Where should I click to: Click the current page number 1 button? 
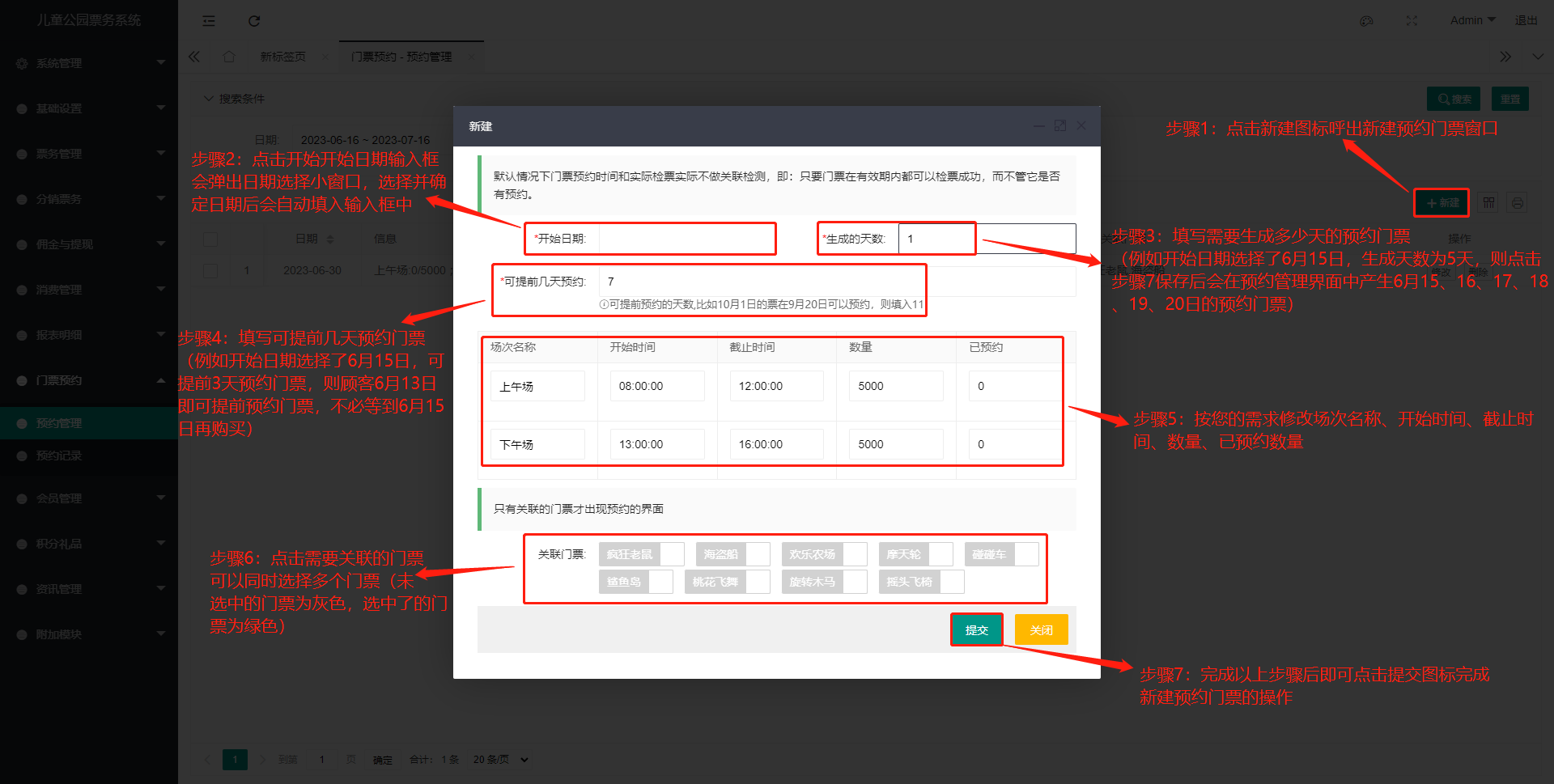(x=236, y=760)
